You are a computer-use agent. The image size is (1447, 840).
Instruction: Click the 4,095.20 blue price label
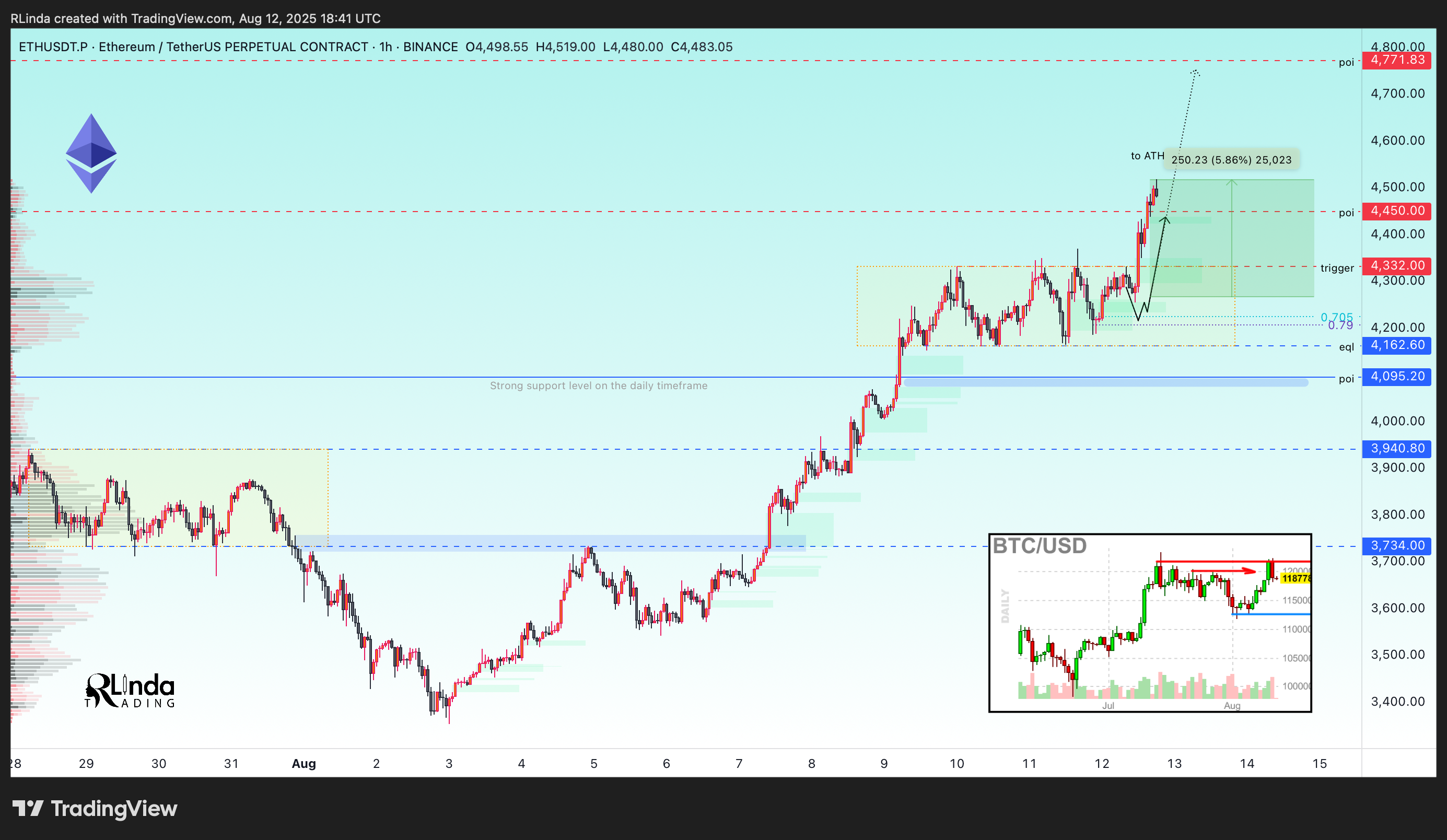1396,377
